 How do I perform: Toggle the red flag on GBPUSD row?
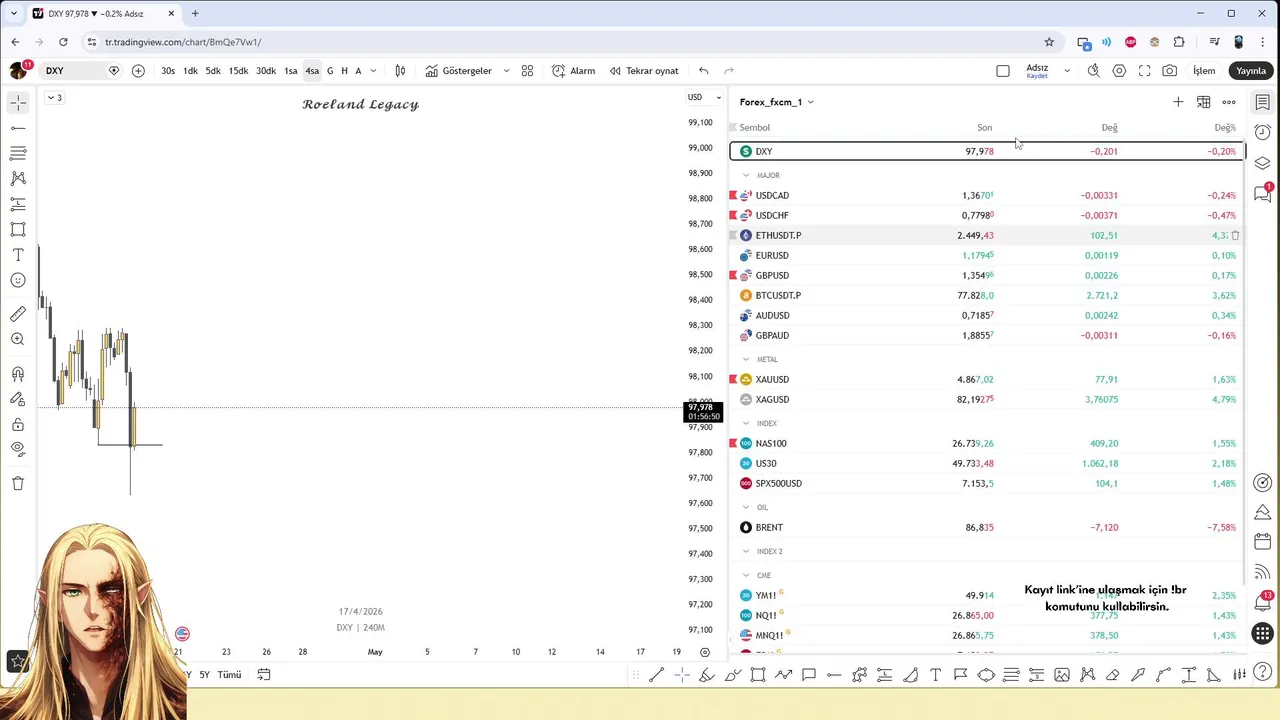733,275
